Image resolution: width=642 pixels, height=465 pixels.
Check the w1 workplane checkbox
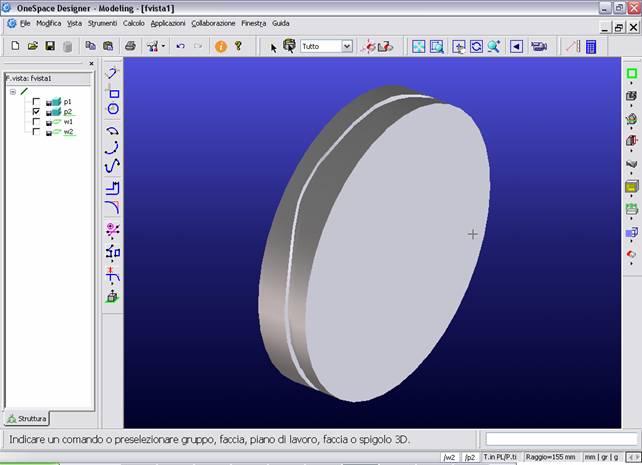(36, 122)
